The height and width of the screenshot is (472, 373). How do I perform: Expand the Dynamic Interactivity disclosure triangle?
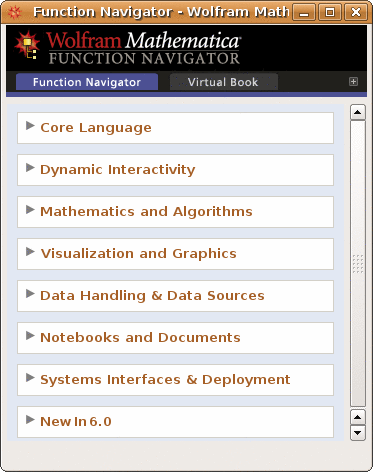(30, 168)
